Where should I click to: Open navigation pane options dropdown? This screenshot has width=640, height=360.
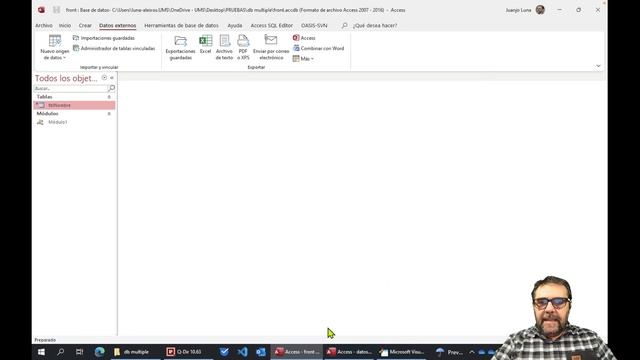click(x=104, y=78)
